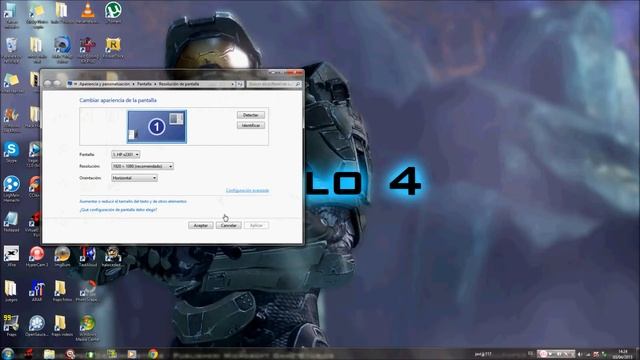Image resolution: width=640 pixels, height=360 pixels.
Task: Open Windows Explorer folder in taskbar
Action: pos(49,354)
